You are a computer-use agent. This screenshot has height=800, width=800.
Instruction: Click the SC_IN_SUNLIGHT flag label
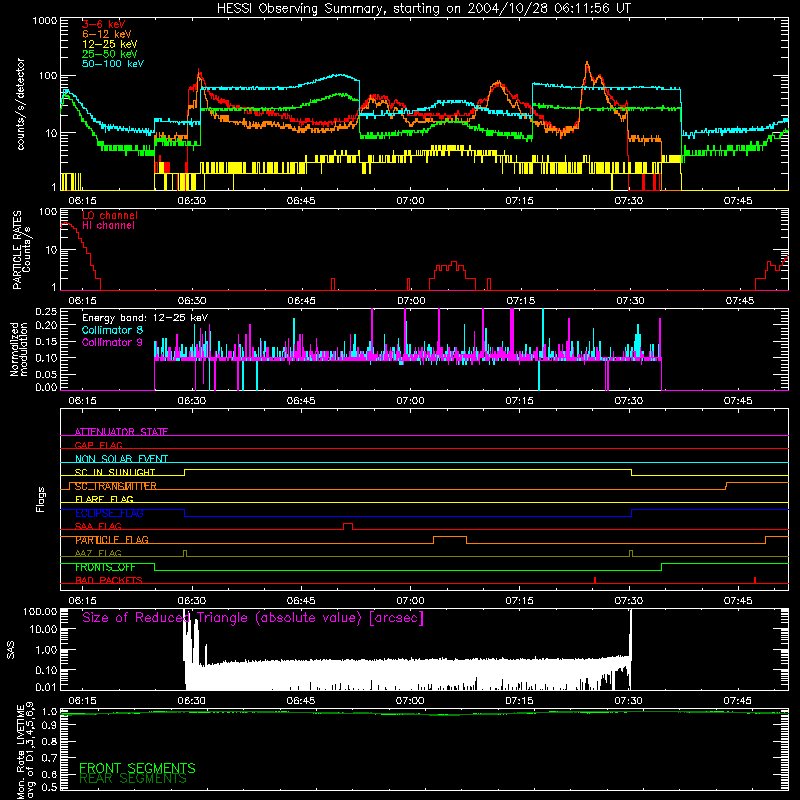coord(115,472)
